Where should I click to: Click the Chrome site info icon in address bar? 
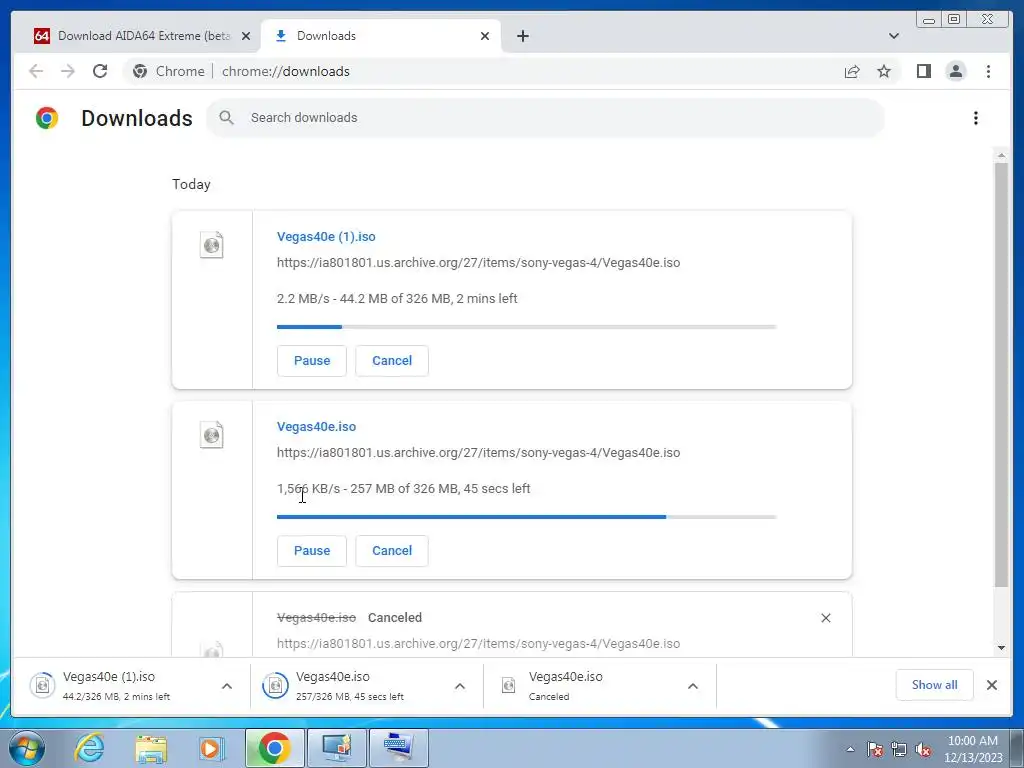[x=140, y=71]
